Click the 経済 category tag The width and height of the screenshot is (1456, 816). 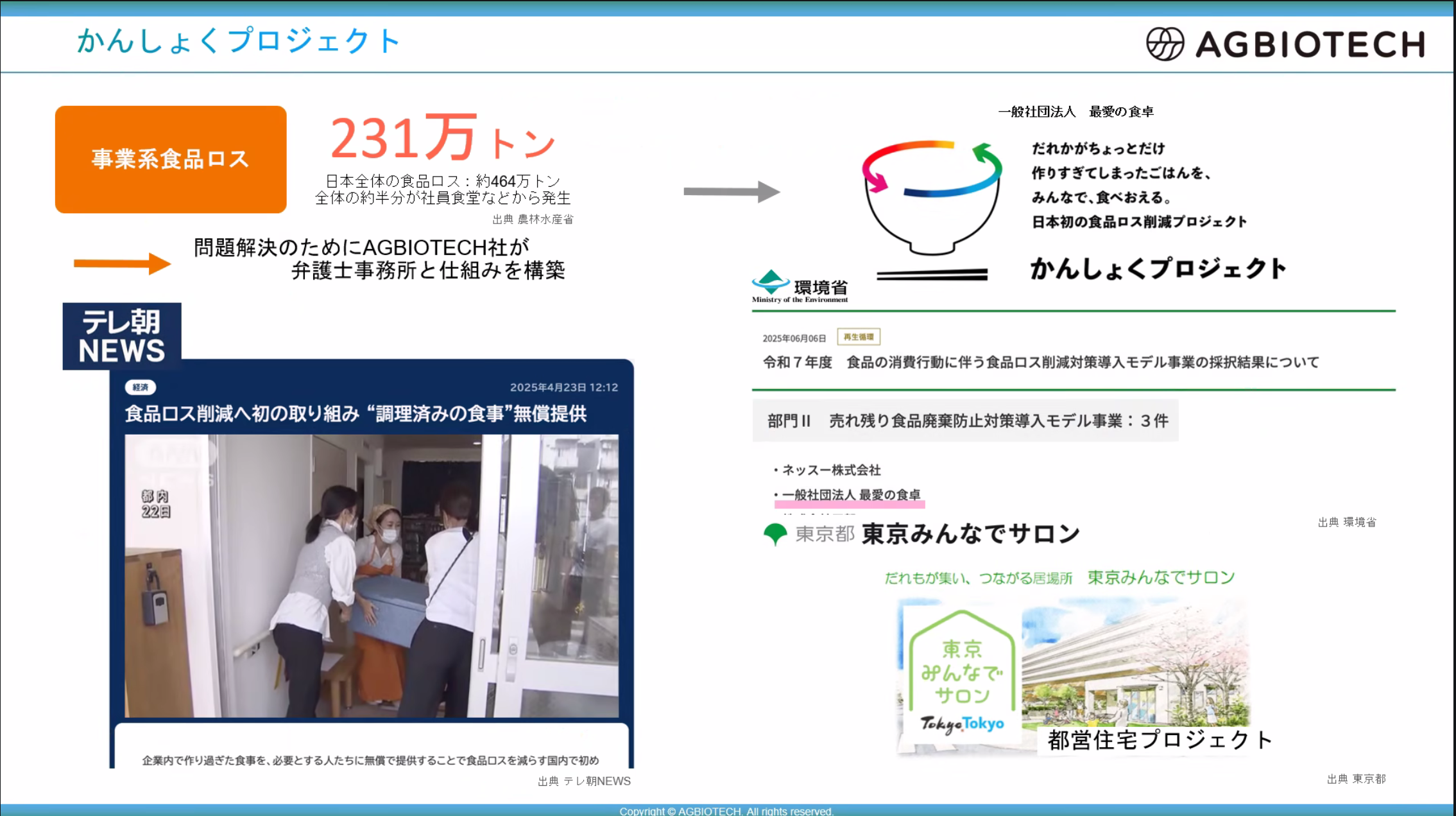coord(141,387)
